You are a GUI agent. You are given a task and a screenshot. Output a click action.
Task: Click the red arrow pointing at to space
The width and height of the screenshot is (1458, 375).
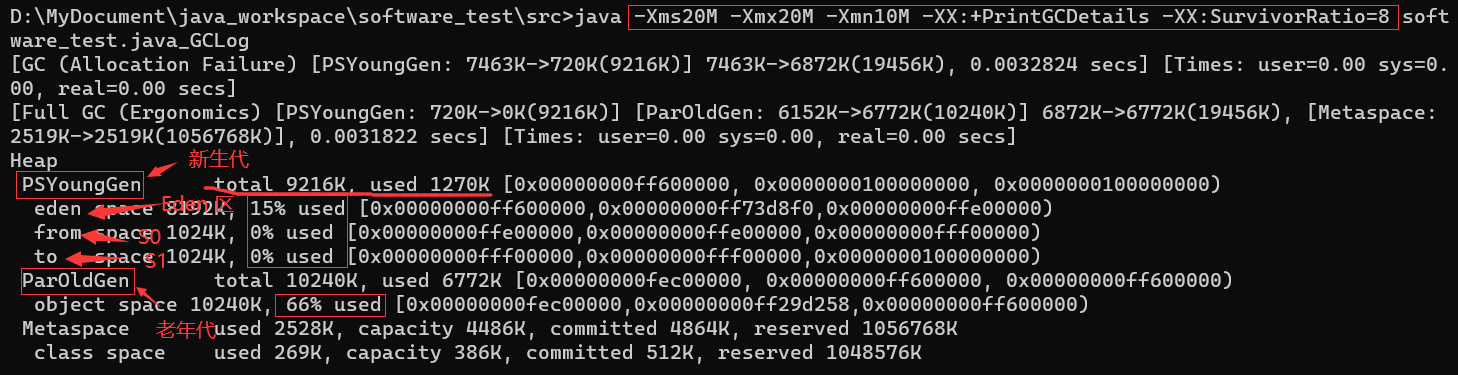(109, 259)
